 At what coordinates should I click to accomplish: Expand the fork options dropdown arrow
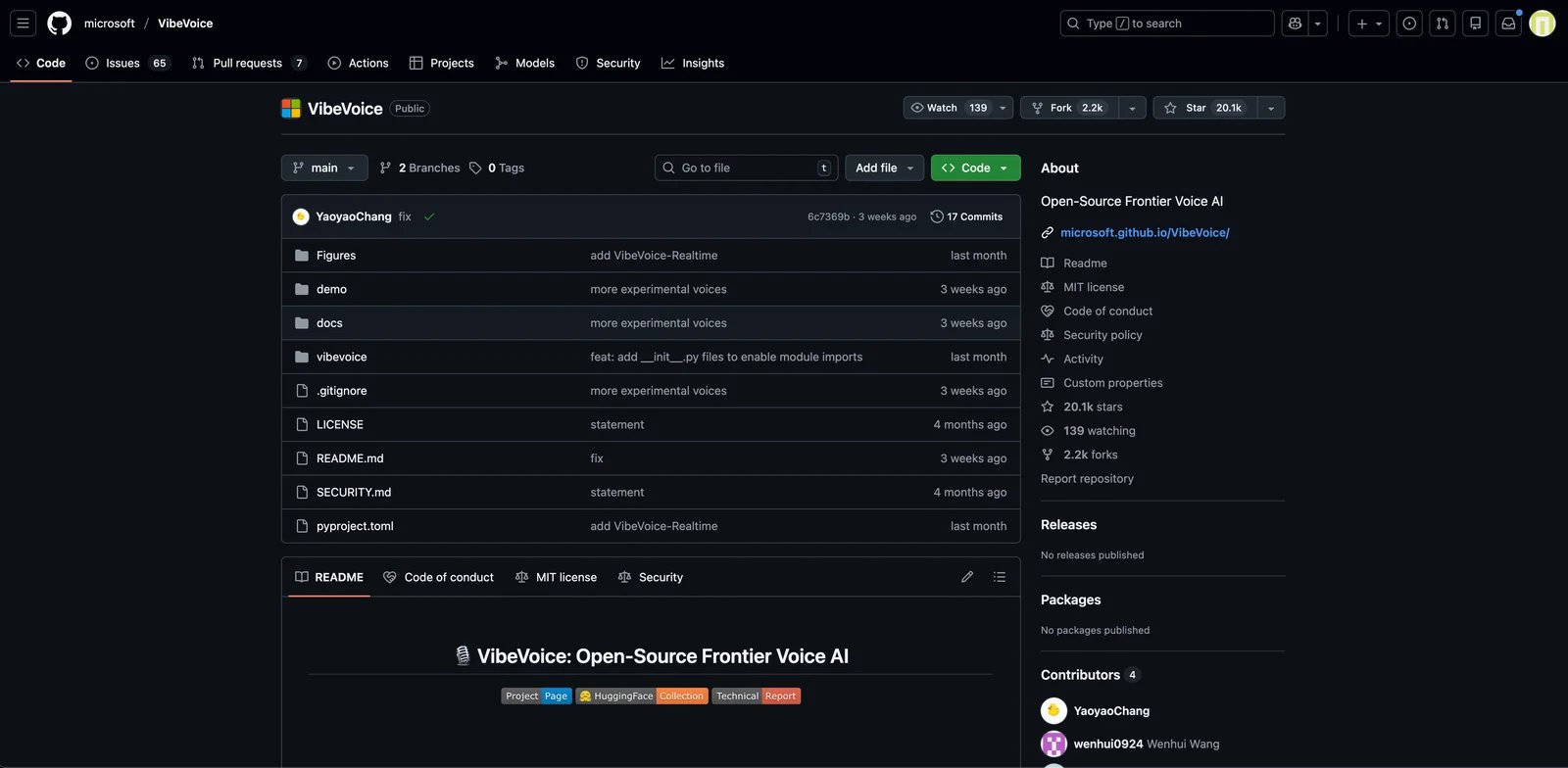click(x=1132, y=108)
